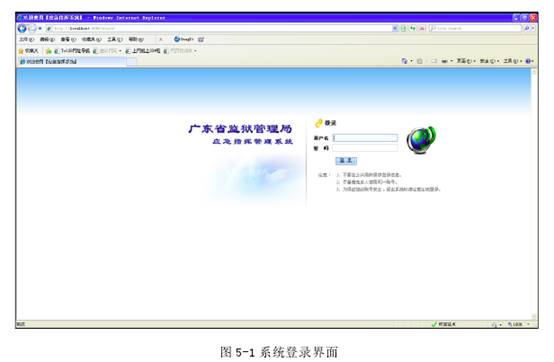554x362 pixels.
Task: Click the browser Back arrow button
Action: pyautogui.click(x=22, y=28)
